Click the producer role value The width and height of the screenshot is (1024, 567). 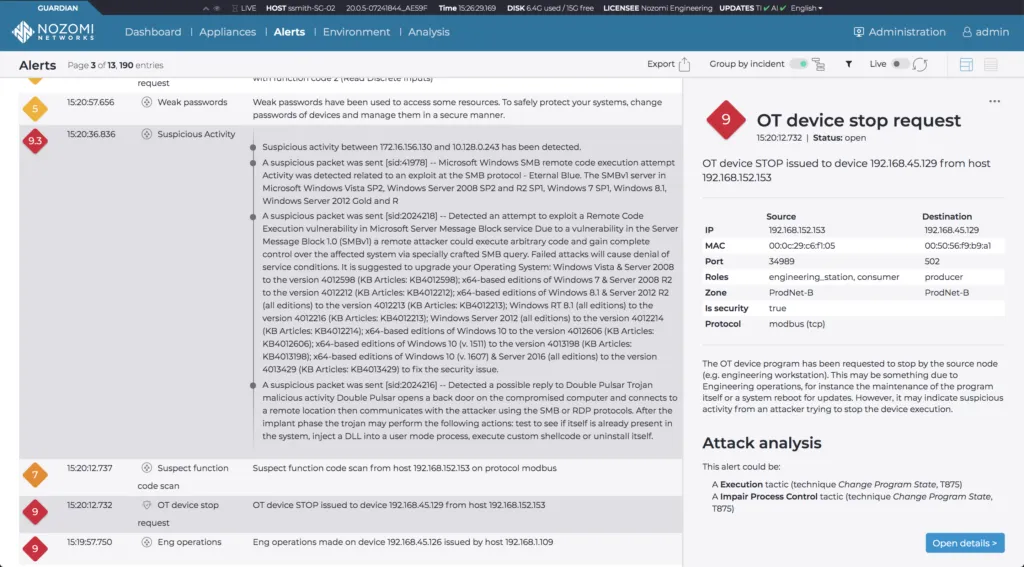(x=944, y=277)
